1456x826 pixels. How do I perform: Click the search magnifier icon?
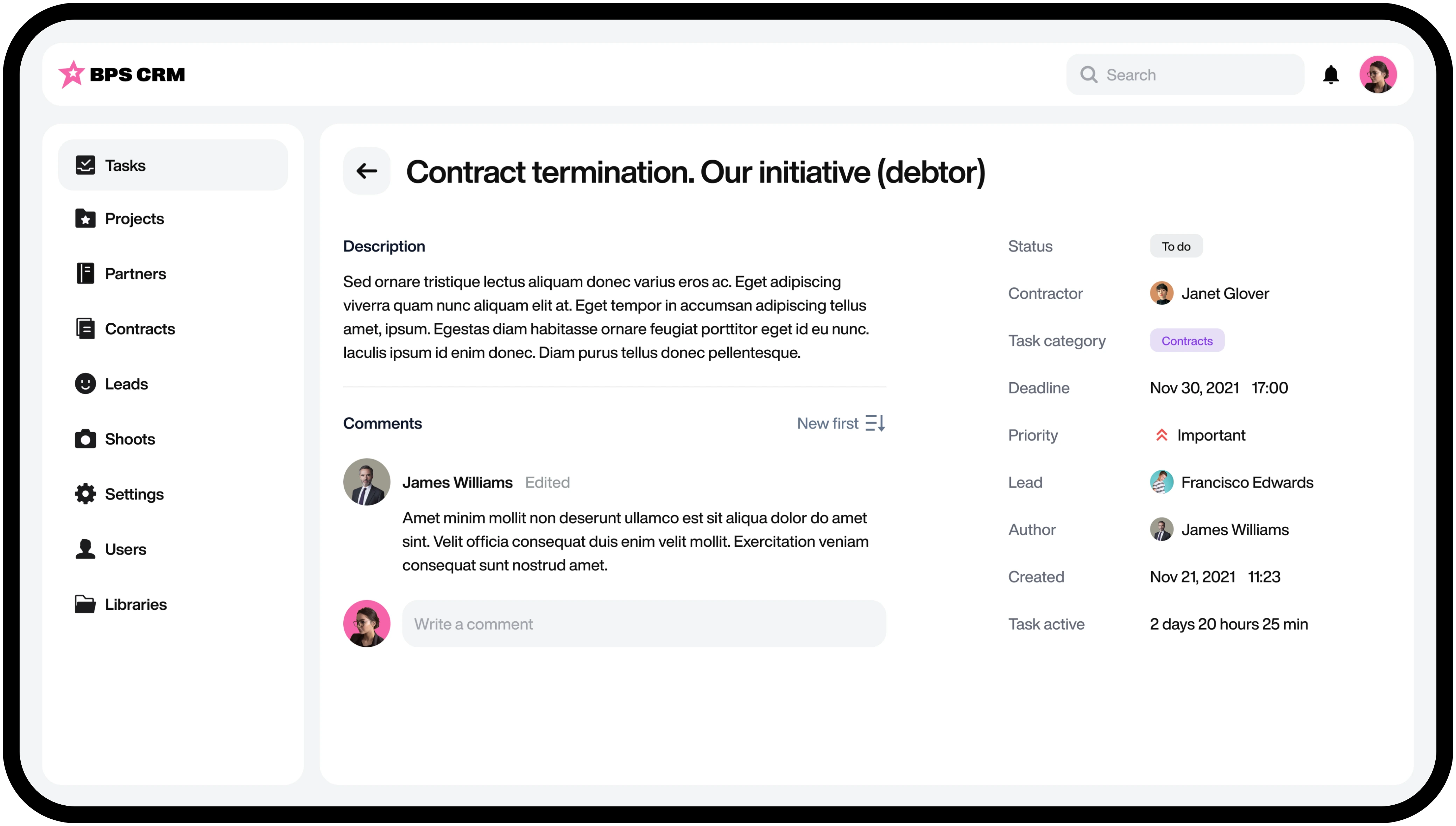click(1088, 74)
